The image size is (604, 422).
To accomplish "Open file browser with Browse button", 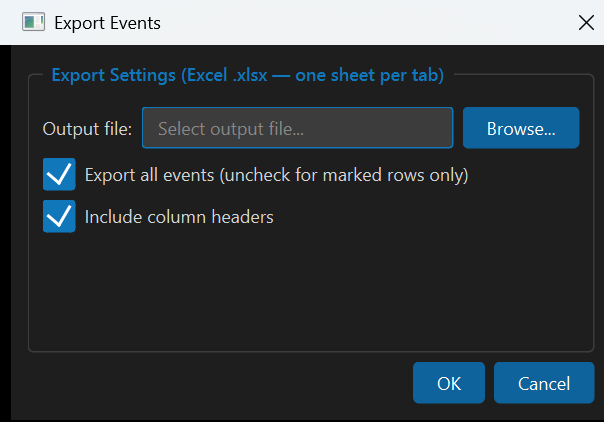I will (x=521, y=128).
